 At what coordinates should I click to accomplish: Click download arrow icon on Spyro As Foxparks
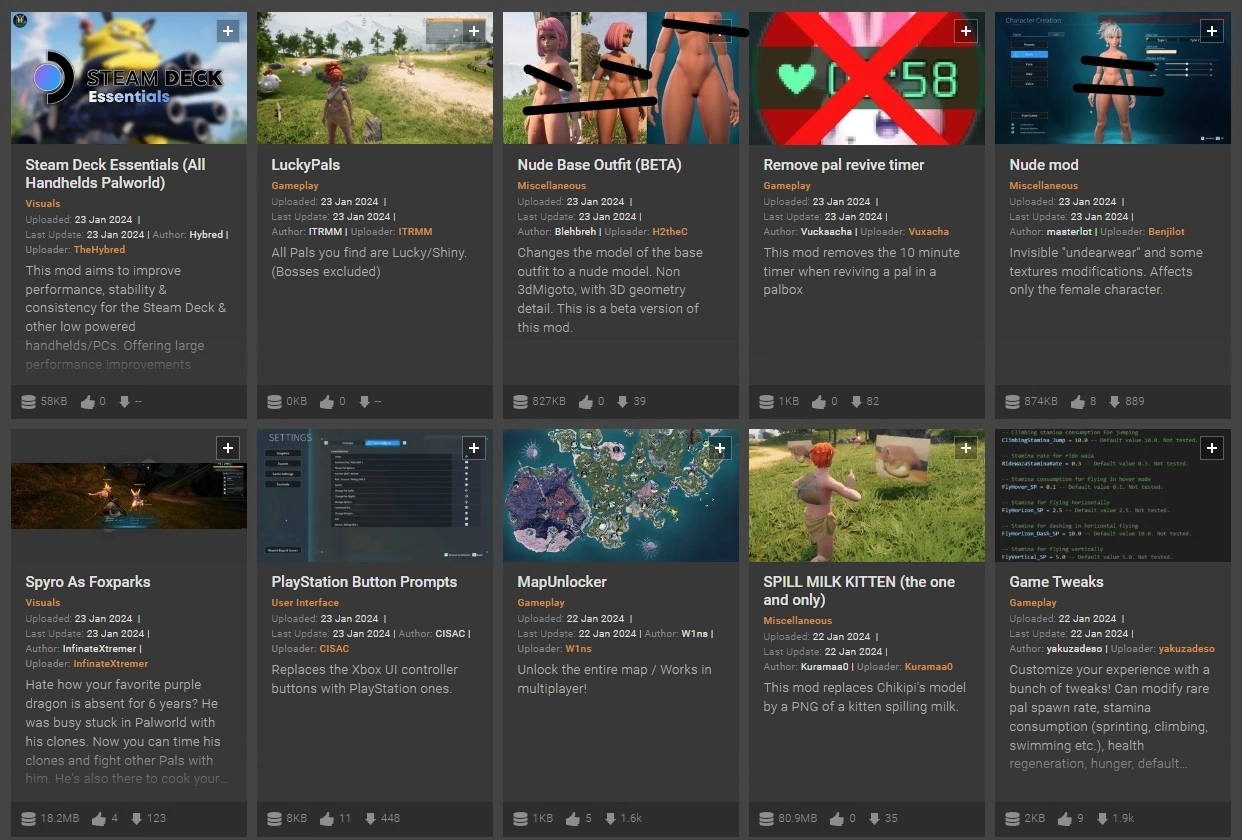click(x=136, y=818)
